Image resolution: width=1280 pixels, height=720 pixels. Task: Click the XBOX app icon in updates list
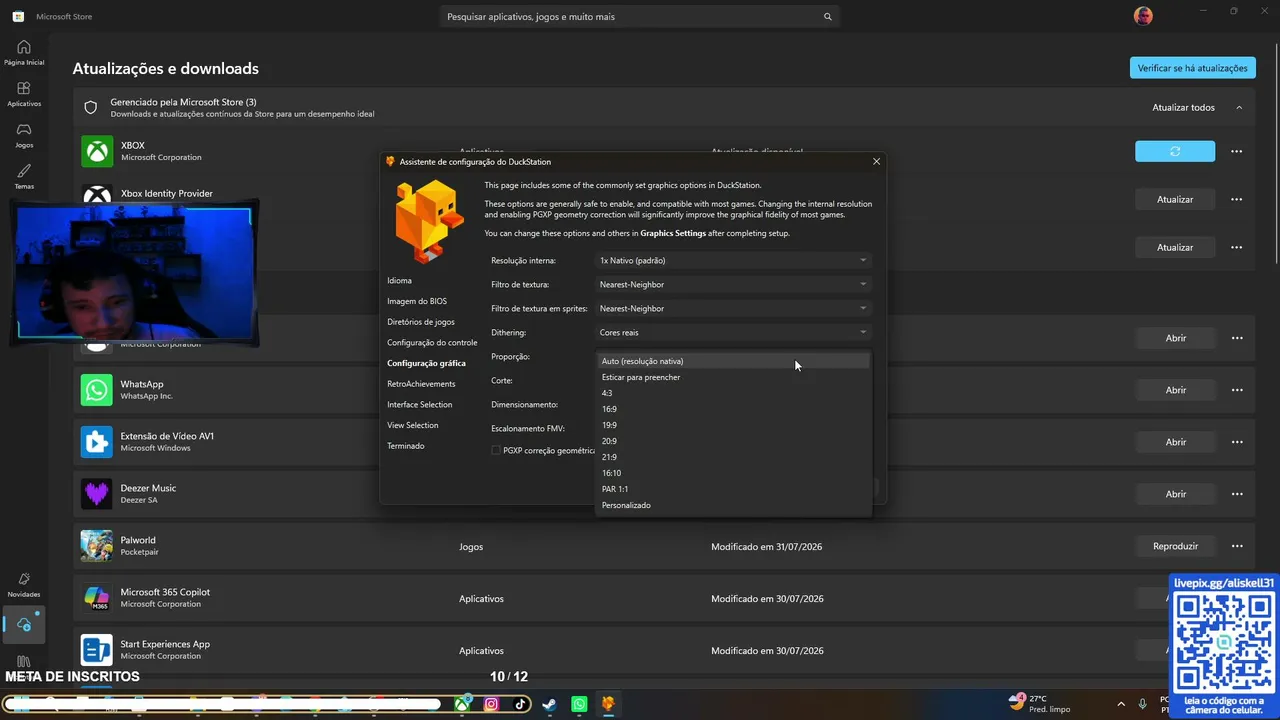[x=97, y=151]
